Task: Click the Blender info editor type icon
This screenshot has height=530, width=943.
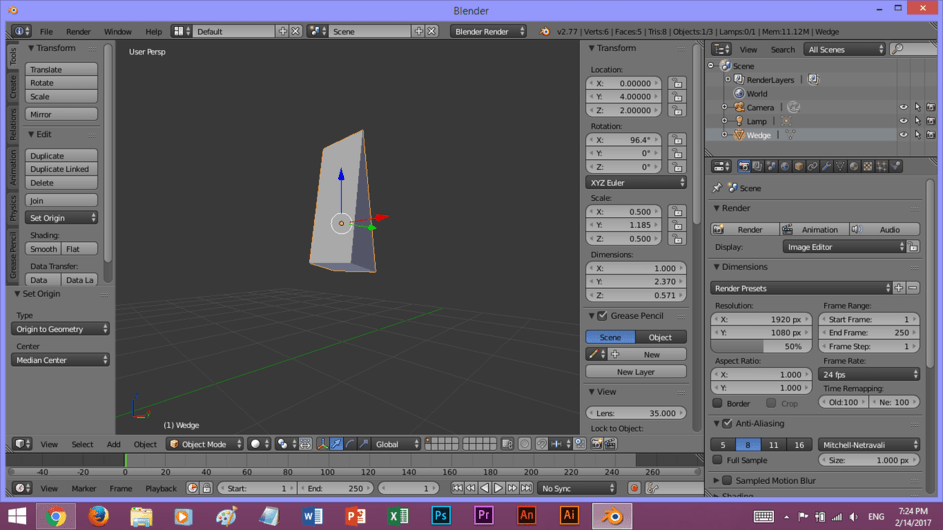Action: coord(21,31)
